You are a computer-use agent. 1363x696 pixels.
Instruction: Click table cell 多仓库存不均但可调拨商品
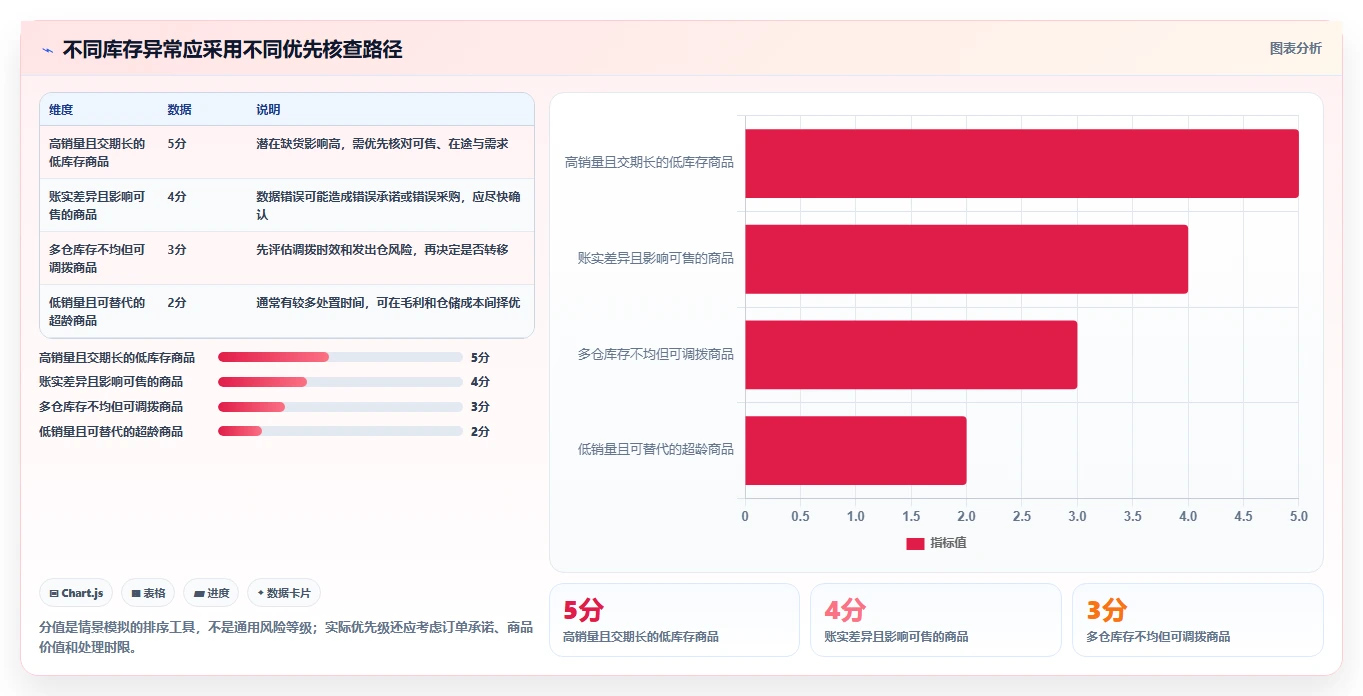click(97, 258)
